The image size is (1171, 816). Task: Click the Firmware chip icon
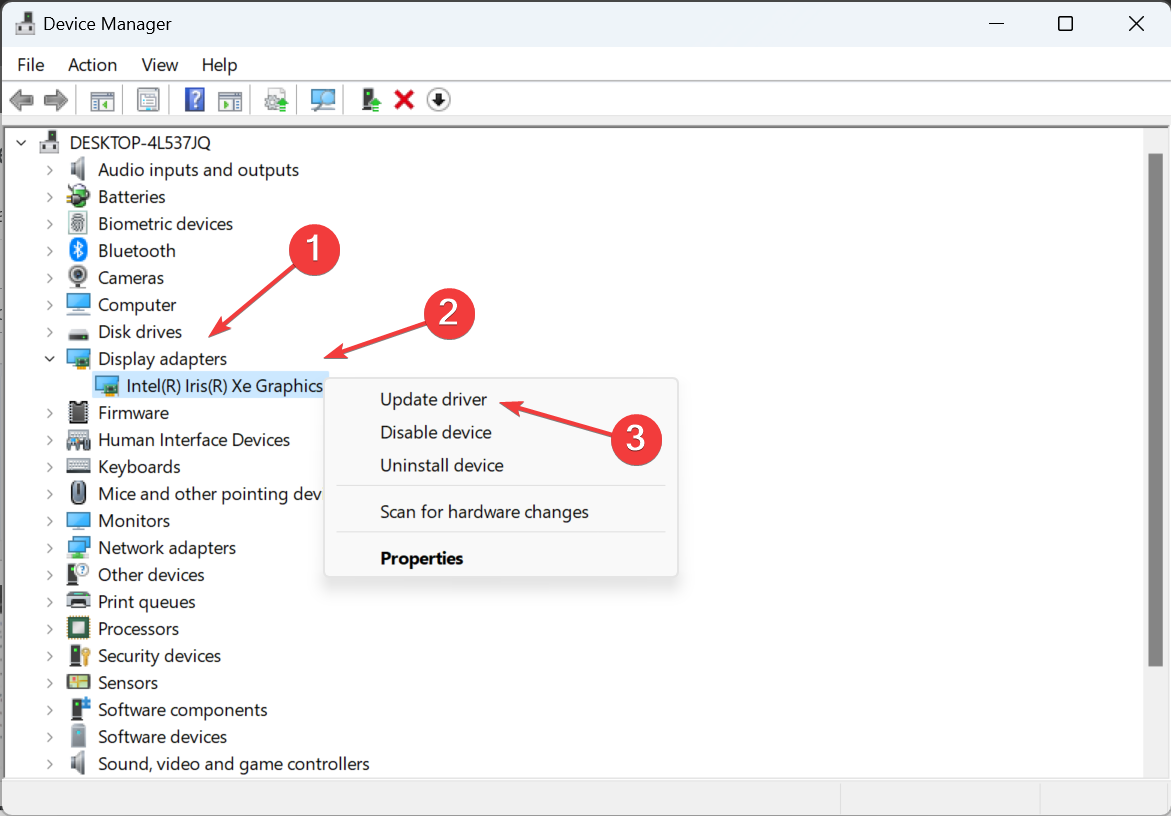78,412
